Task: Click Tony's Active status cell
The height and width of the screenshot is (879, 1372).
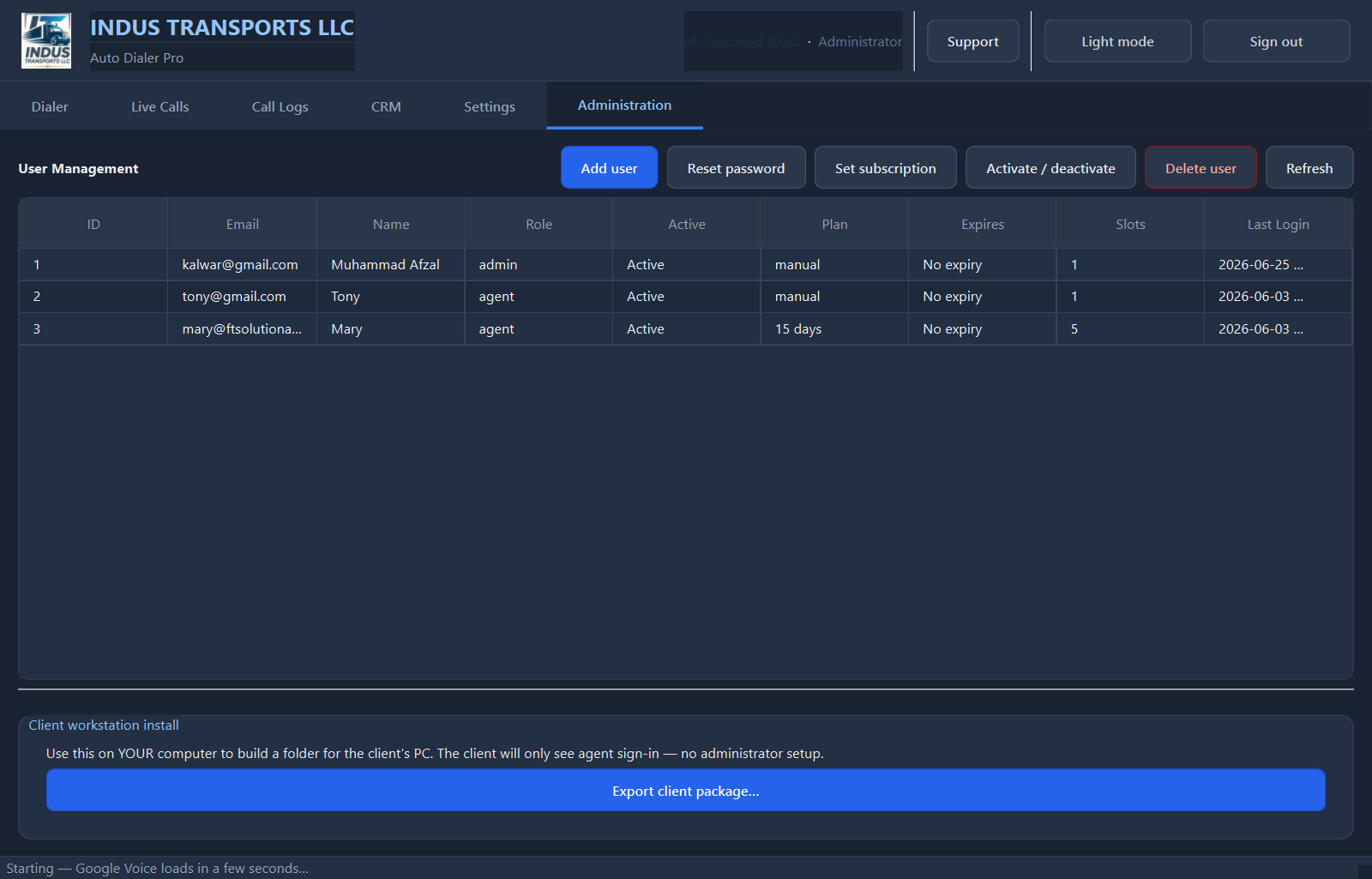Action: (x=687, y=297)
